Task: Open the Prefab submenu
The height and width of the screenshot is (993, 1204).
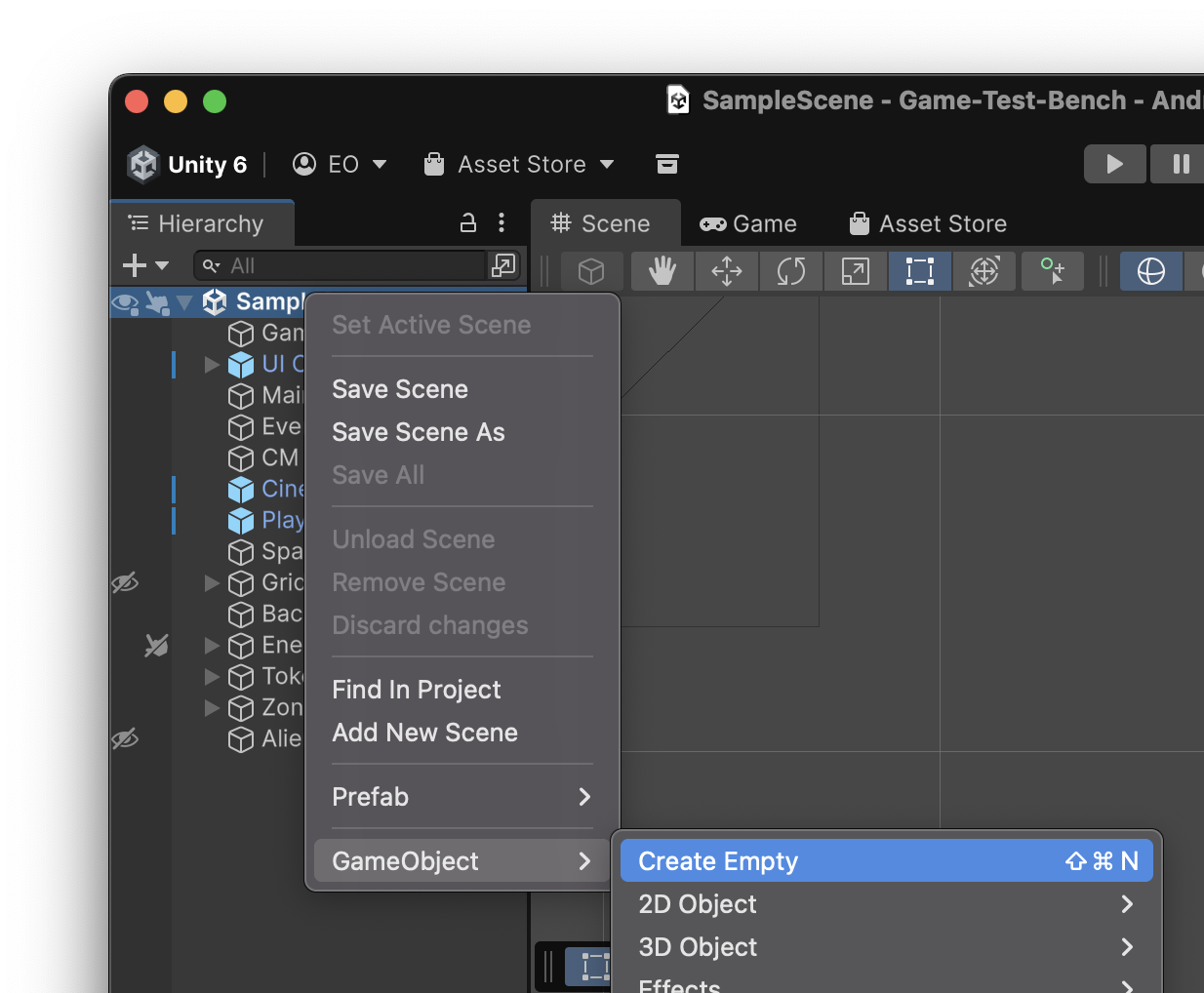Action: 462,797
